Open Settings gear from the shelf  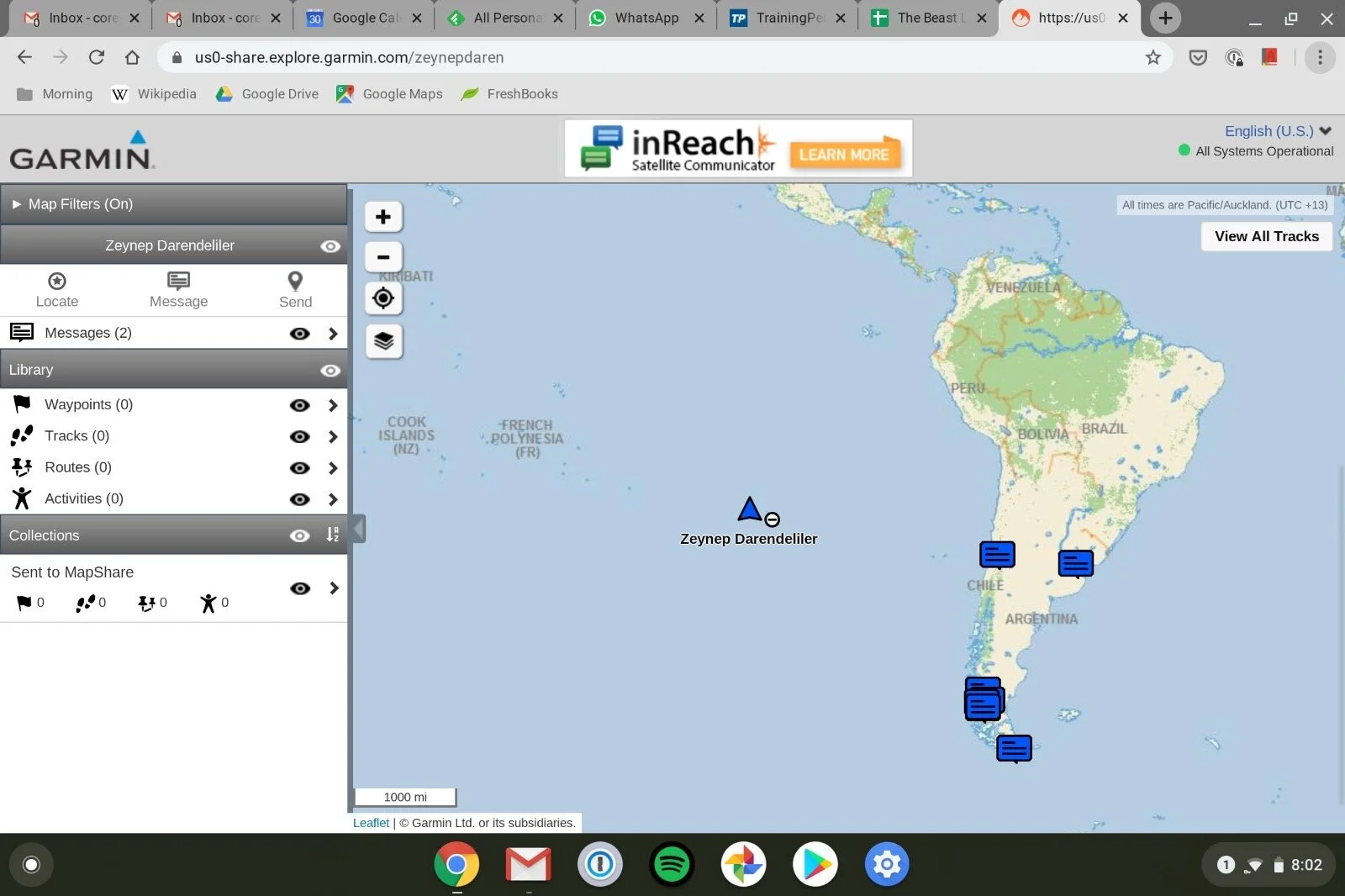pyautogui.click(x=887, y=864)
